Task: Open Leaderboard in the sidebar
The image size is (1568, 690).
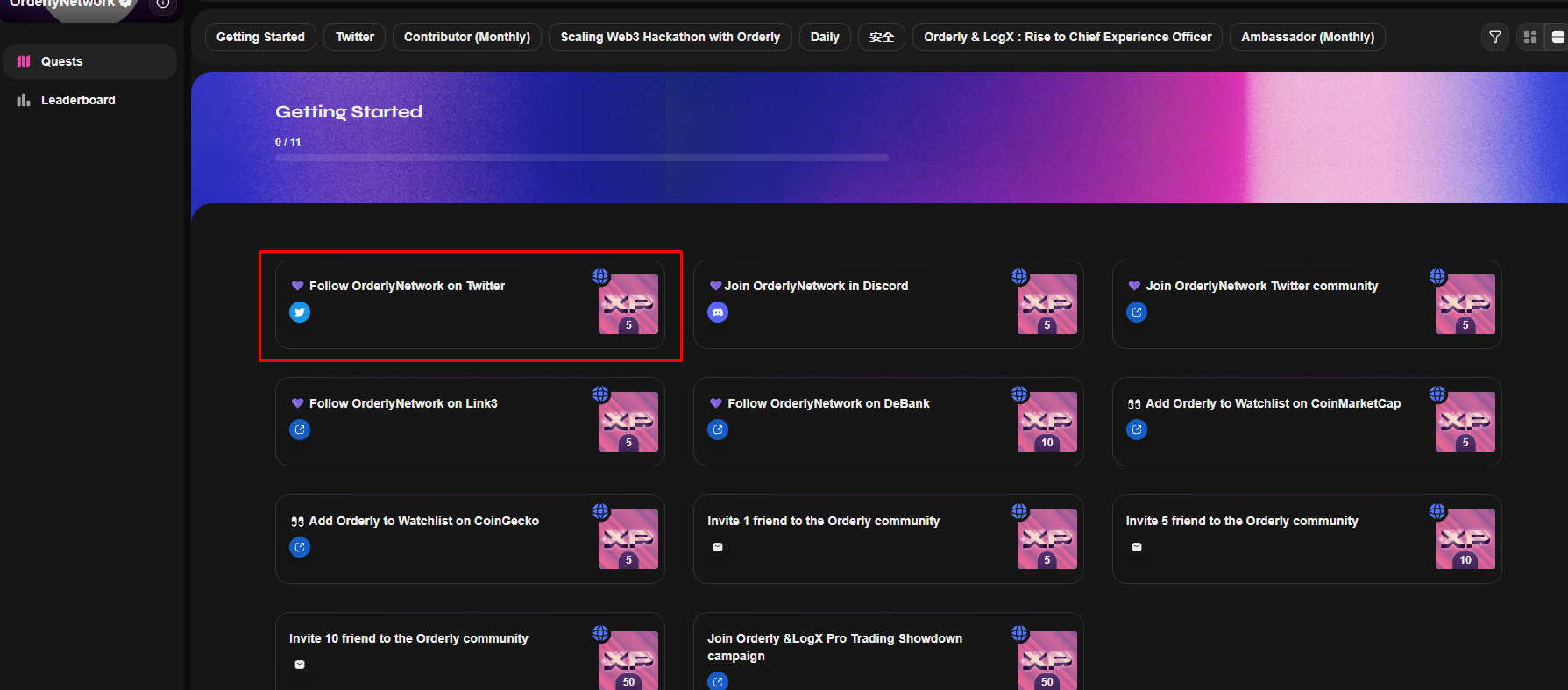Action: 90,100
